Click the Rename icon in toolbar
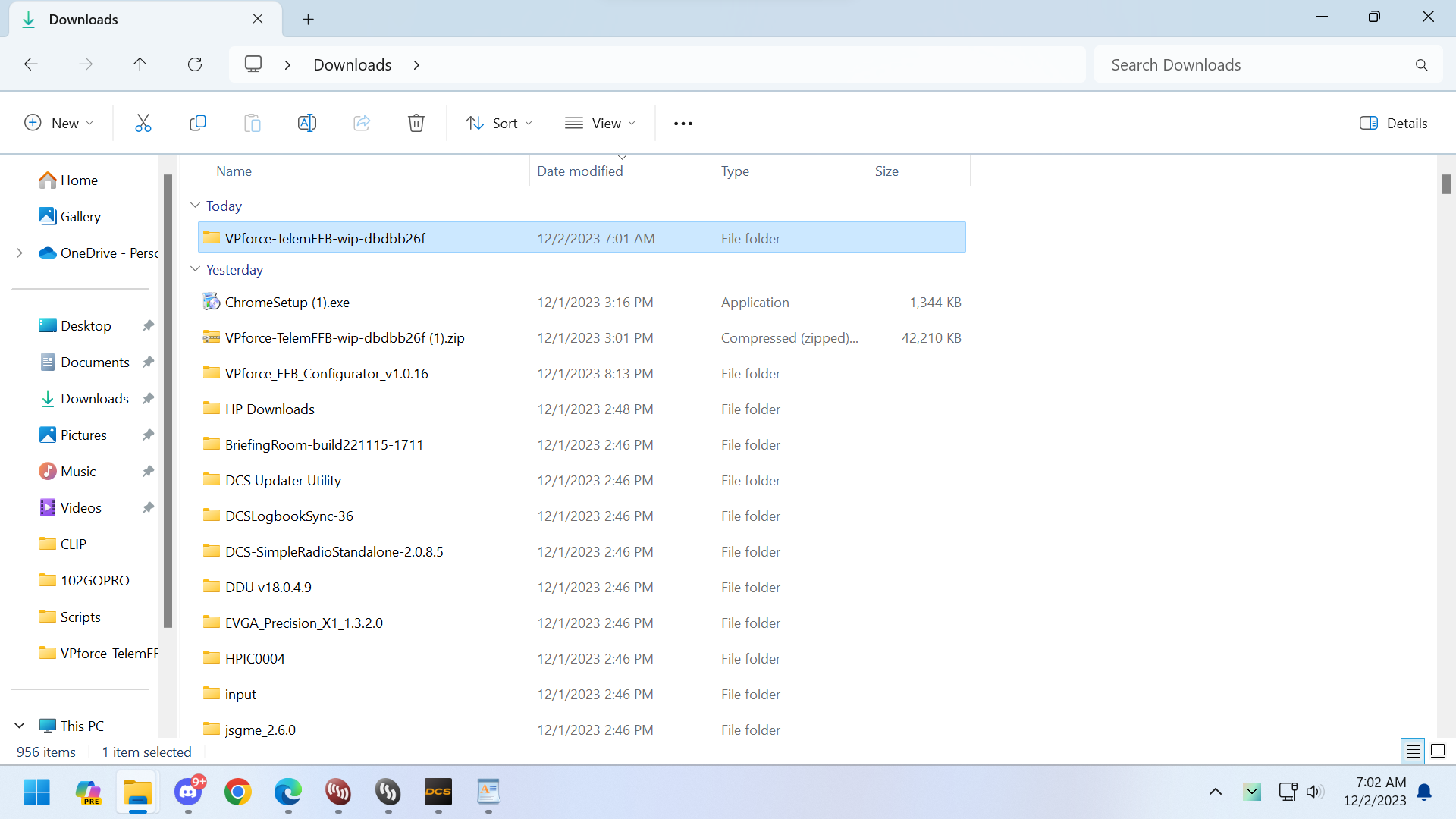The image size is (1456, 819). click(x=306, y=123)
